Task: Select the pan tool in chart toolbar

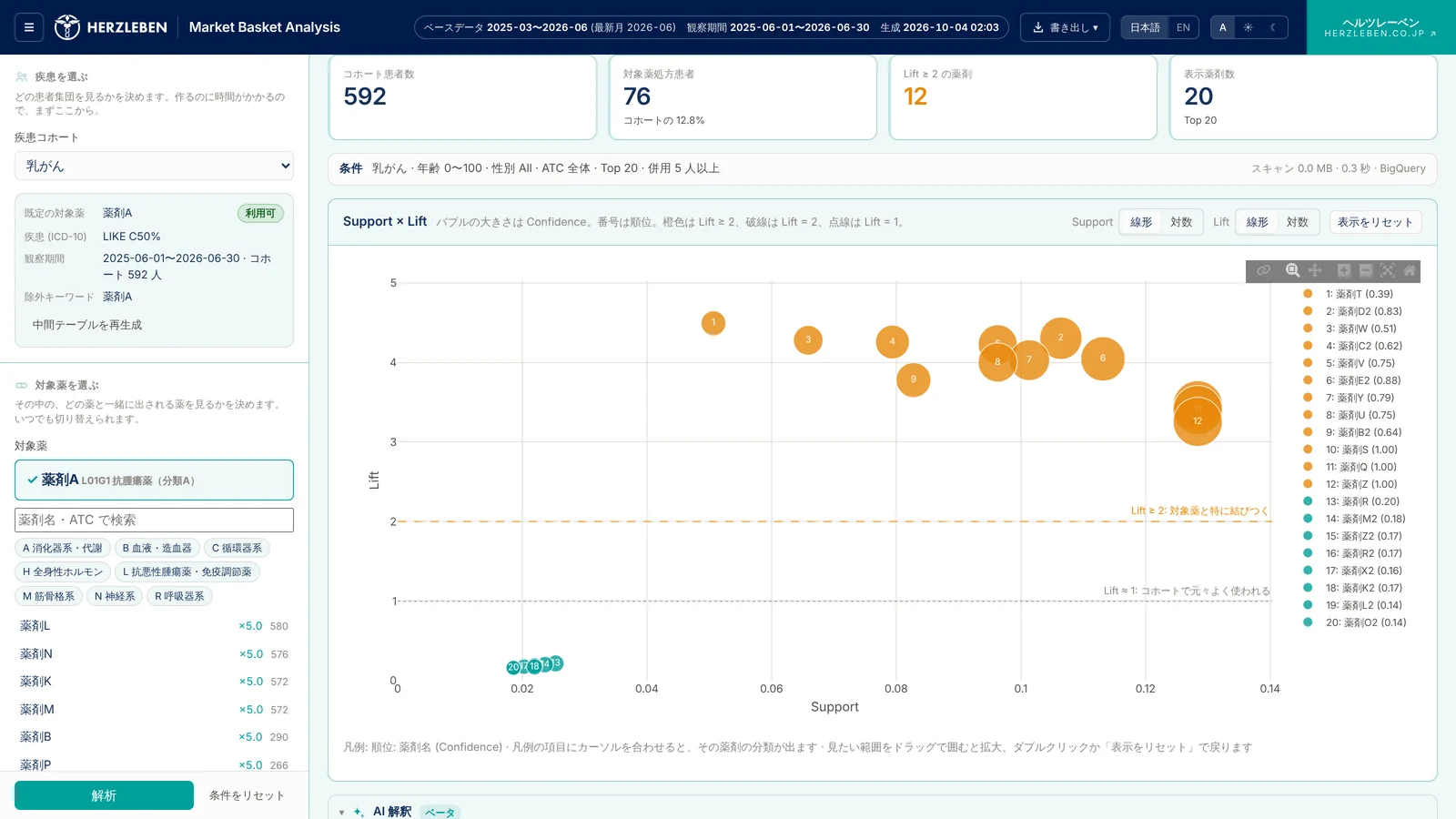Action: 1315,270
